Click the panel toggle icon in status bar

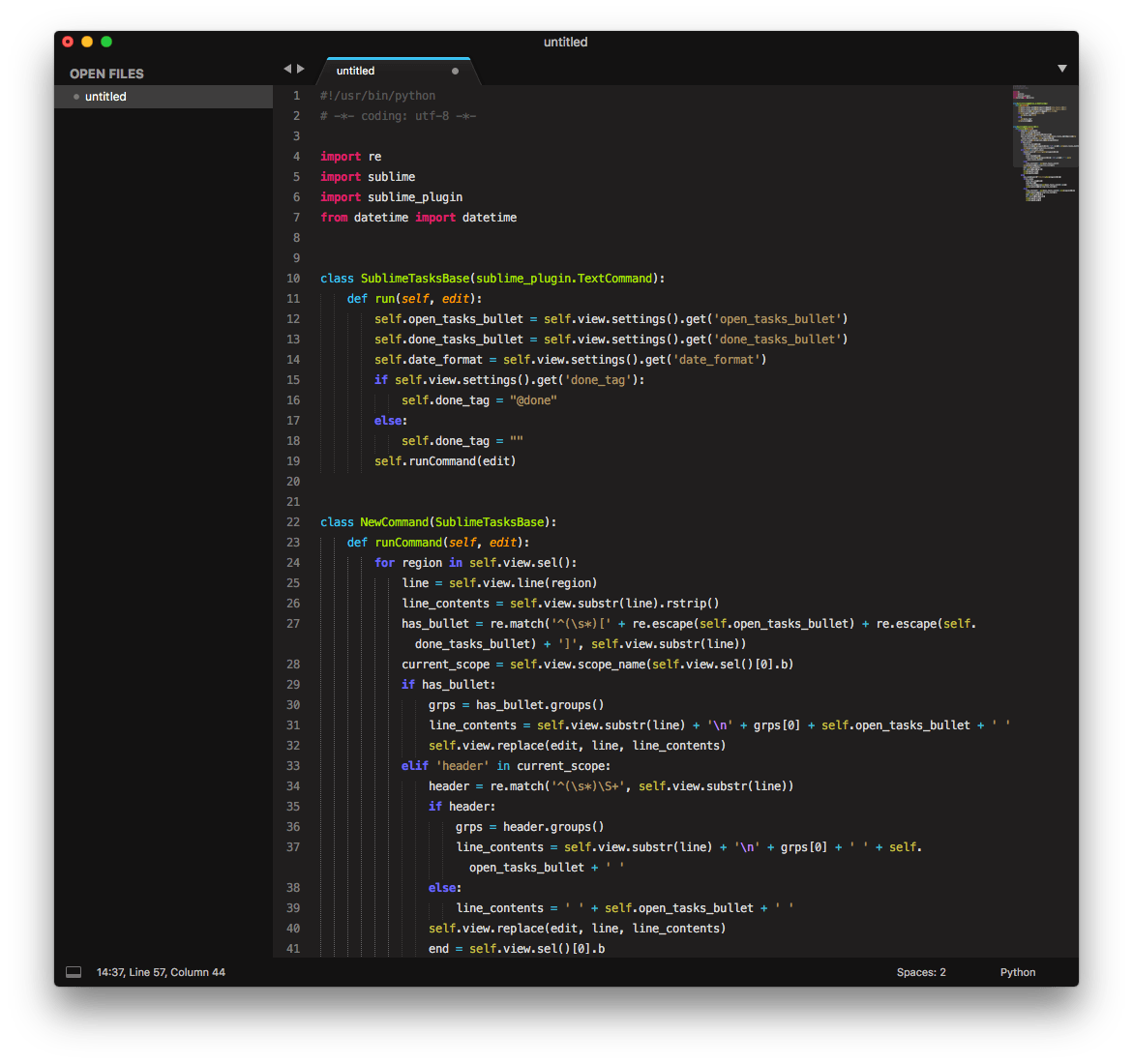[73, 971]
